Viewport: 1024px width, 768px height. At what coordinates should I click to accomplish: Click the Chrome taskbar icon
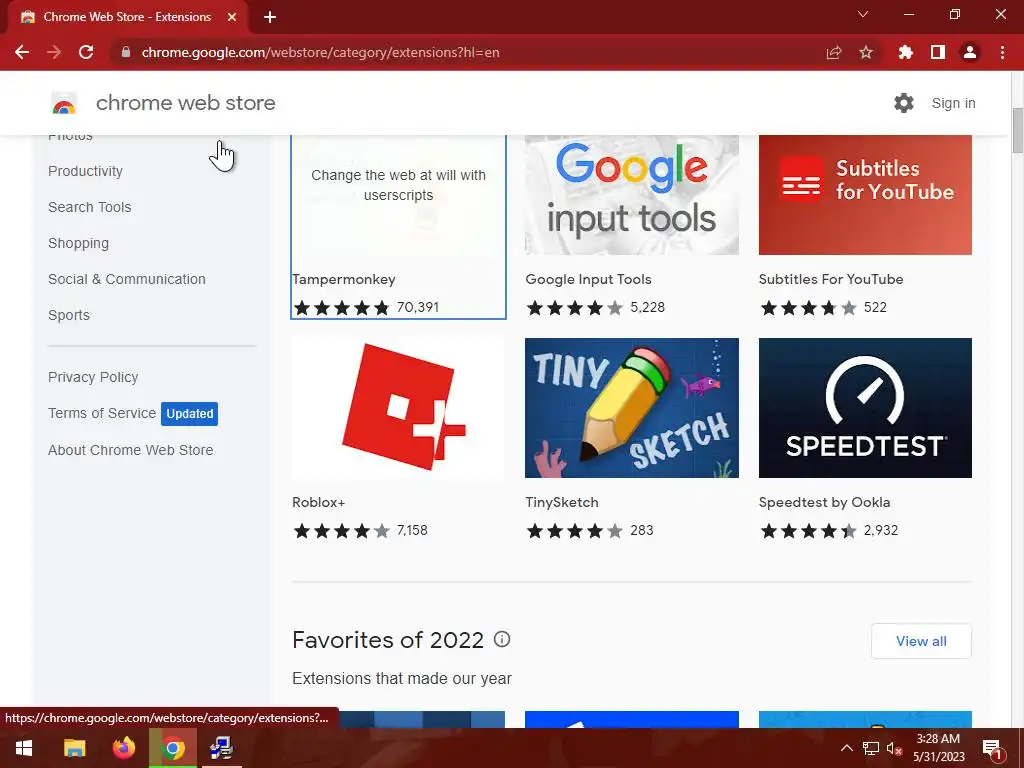(173, 748)
